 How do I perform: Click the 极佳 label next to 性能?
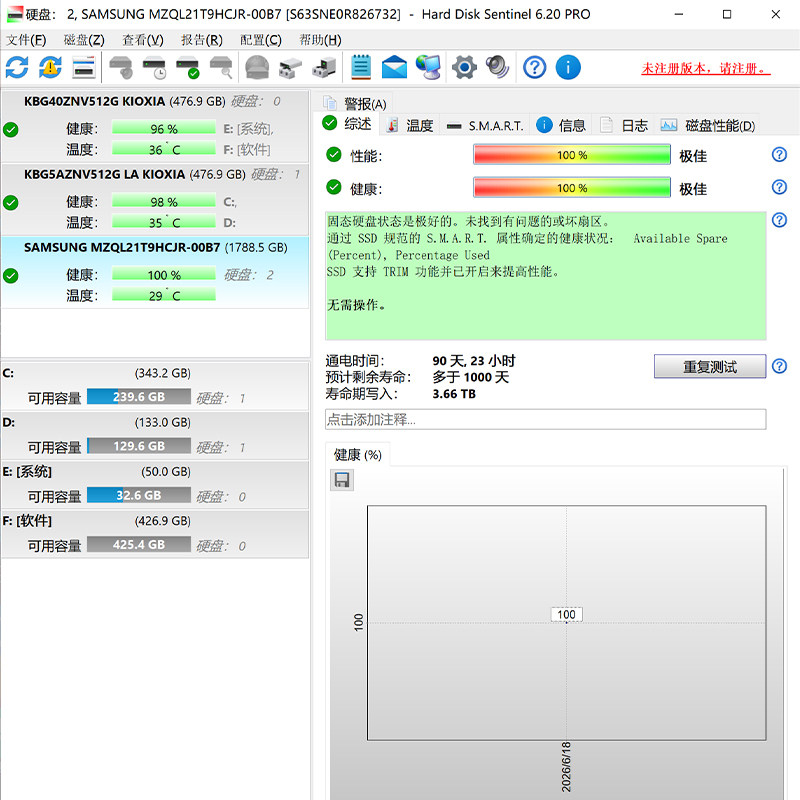coord(693,156)
